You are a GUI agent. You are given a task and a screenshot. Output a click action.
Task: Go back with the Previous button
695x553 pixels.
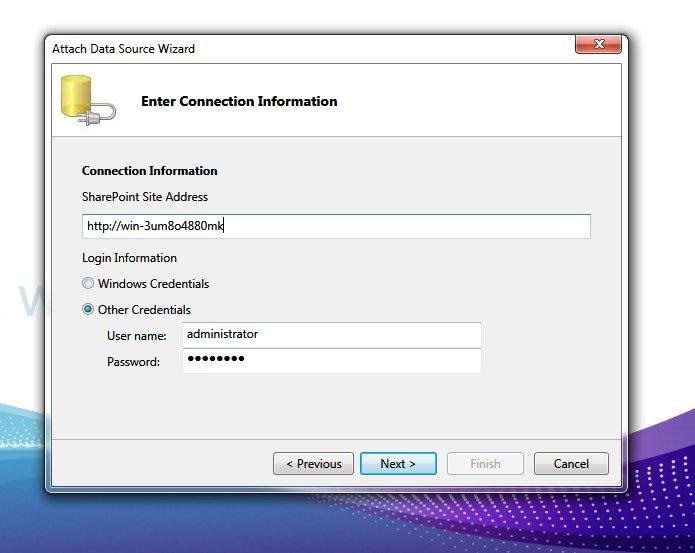click(x=313, y=463)
